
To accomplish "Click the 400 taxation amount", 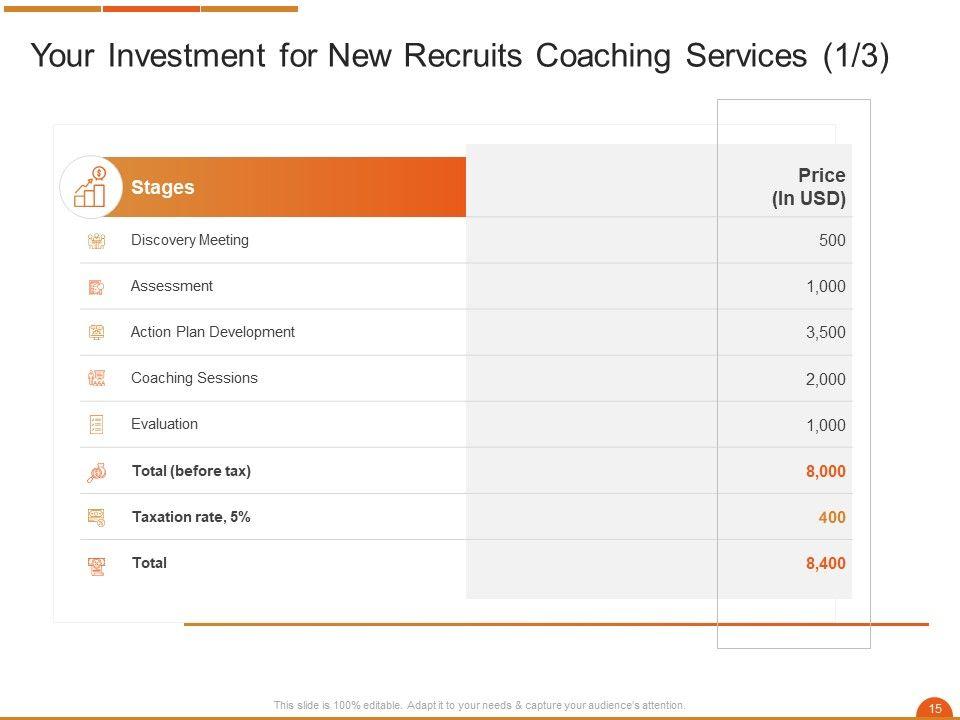I will [832, 517].
